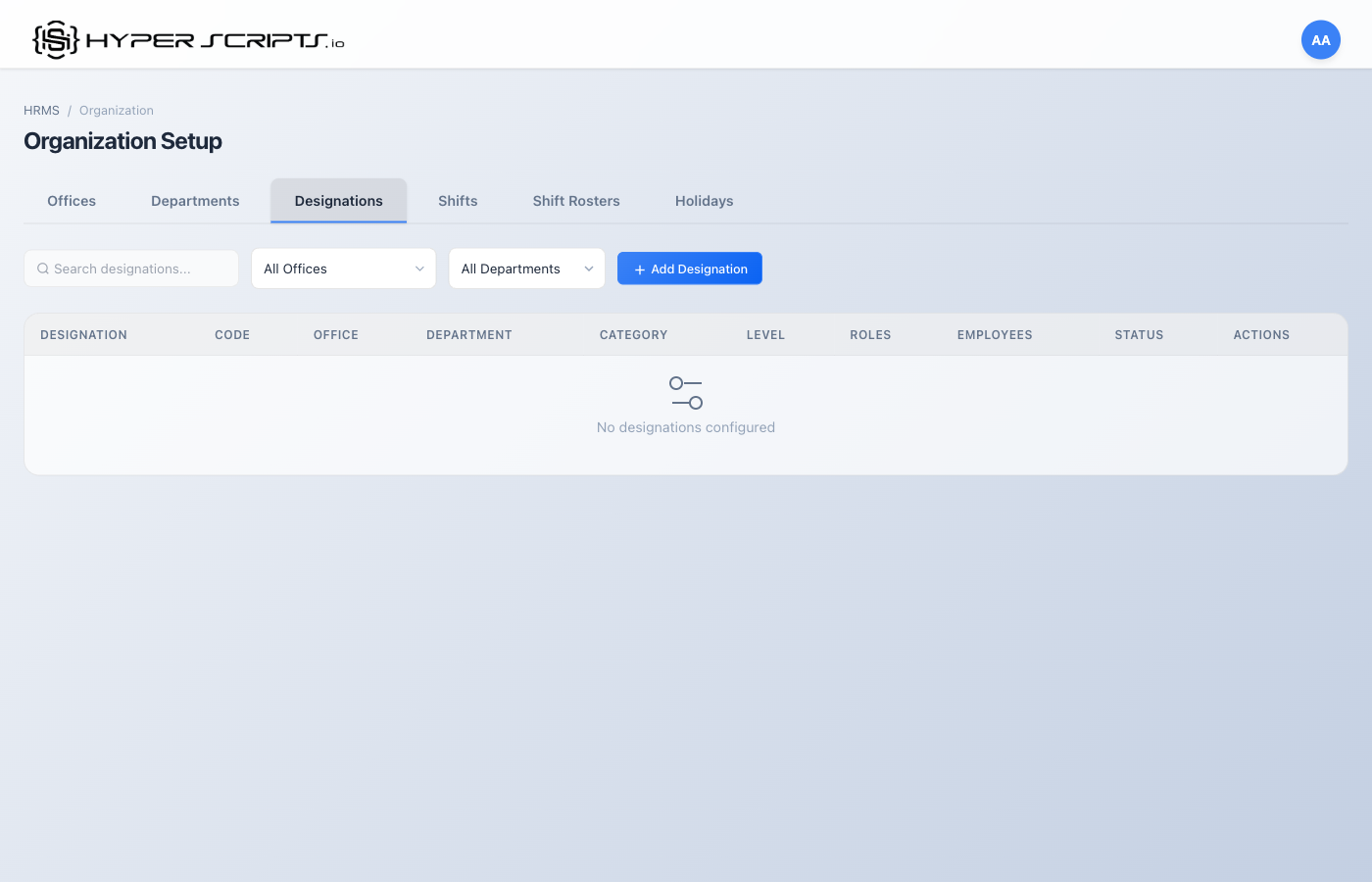Click the plus icon on Add Designation
Viewport: 1372px width, 882px height.
640,268
